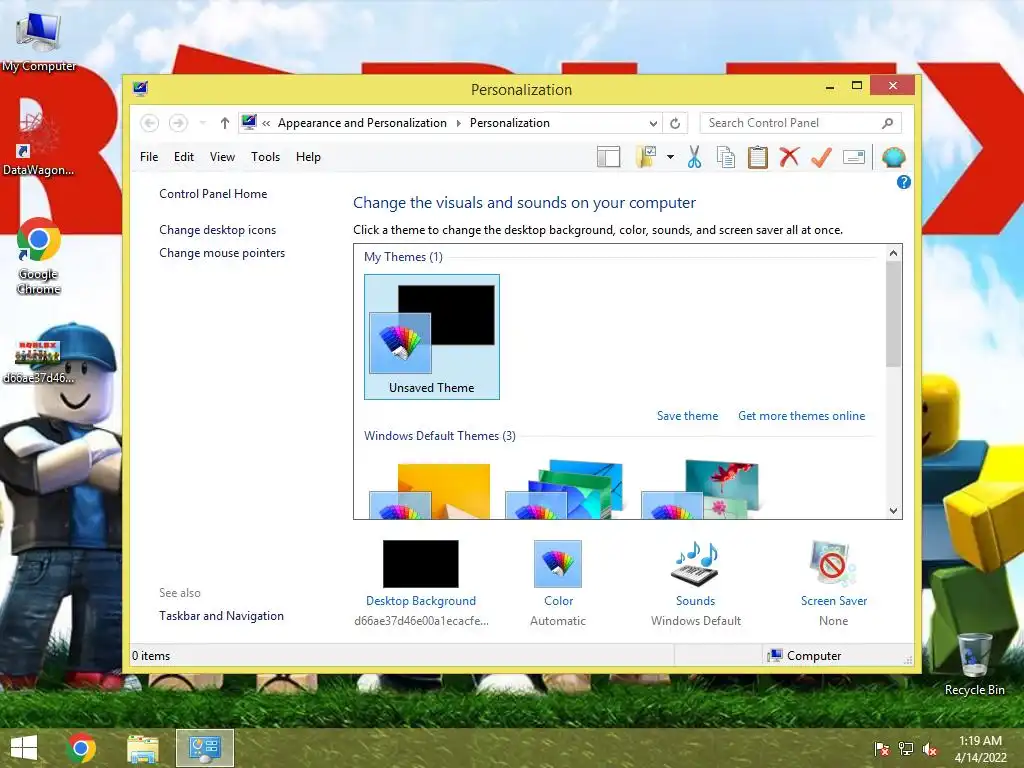Click the Google Chrome desktop icon

pyautogui.click(x=39, y=255)
